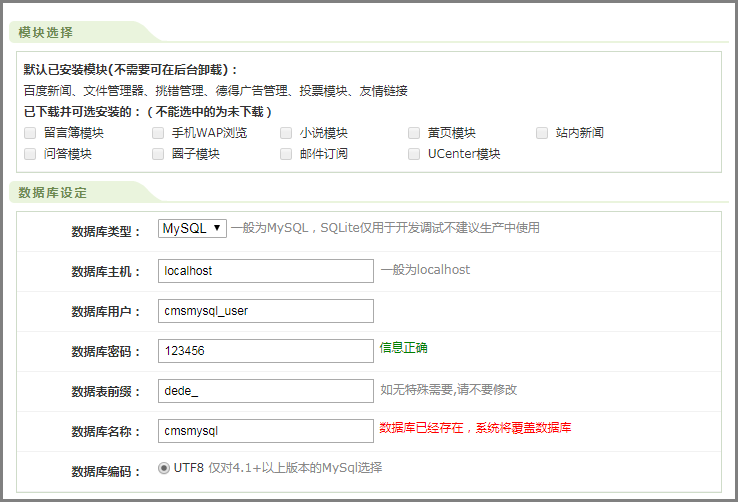Enable the 留言簿模块 checkbox
Image resolution: width=738 pixels, height=502 pixels.
(31, 133)
